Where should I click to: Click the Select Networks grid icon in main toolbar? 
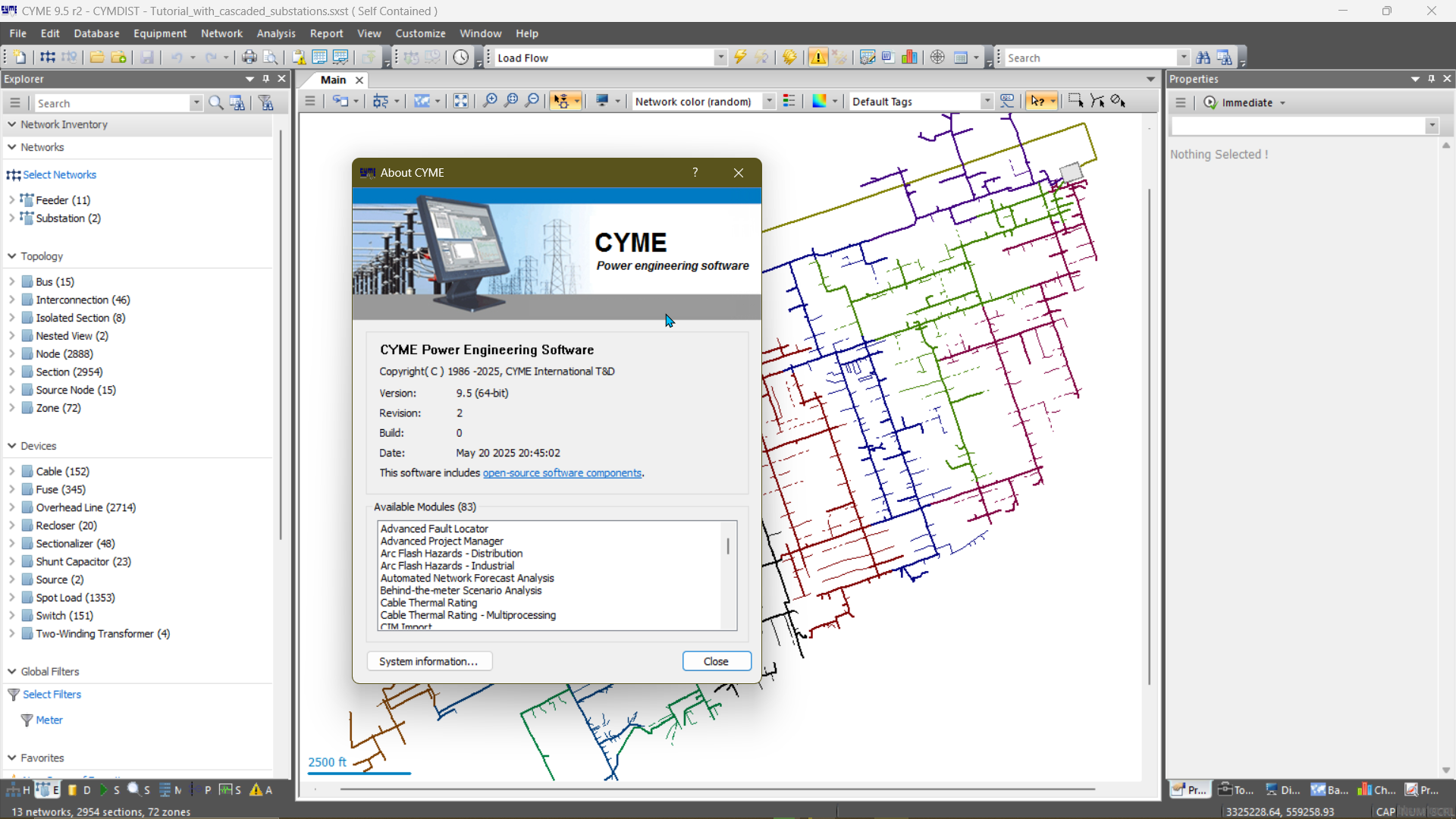point(47,58)
